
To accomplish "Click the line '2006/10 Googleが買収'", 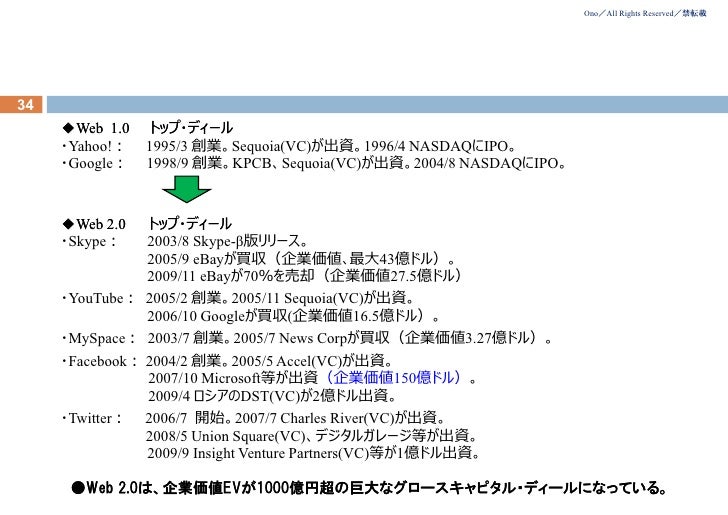I will [x=293, y=316].
